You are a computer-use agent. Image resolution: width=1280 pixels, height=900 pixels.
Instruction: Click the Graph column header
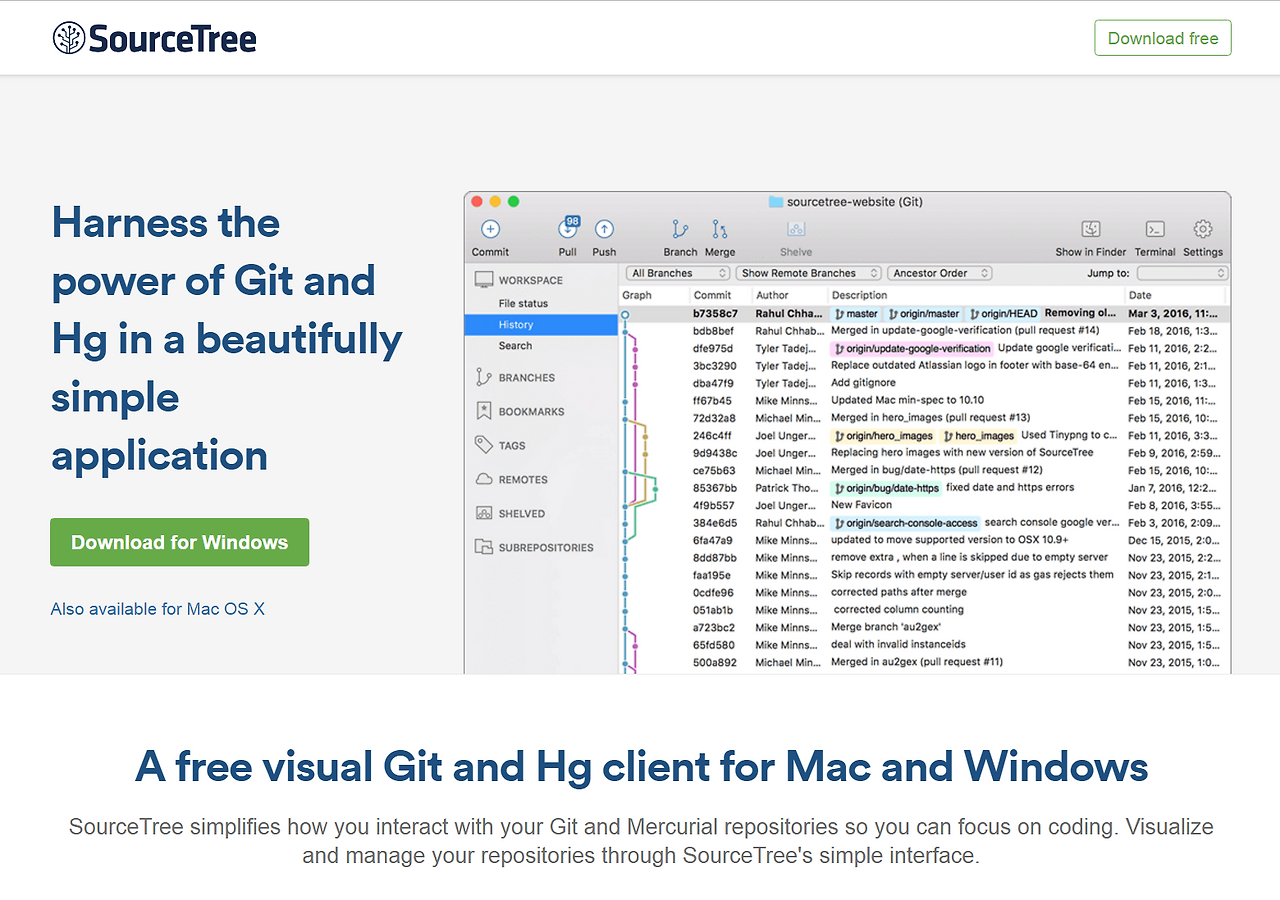coord(637,295)
